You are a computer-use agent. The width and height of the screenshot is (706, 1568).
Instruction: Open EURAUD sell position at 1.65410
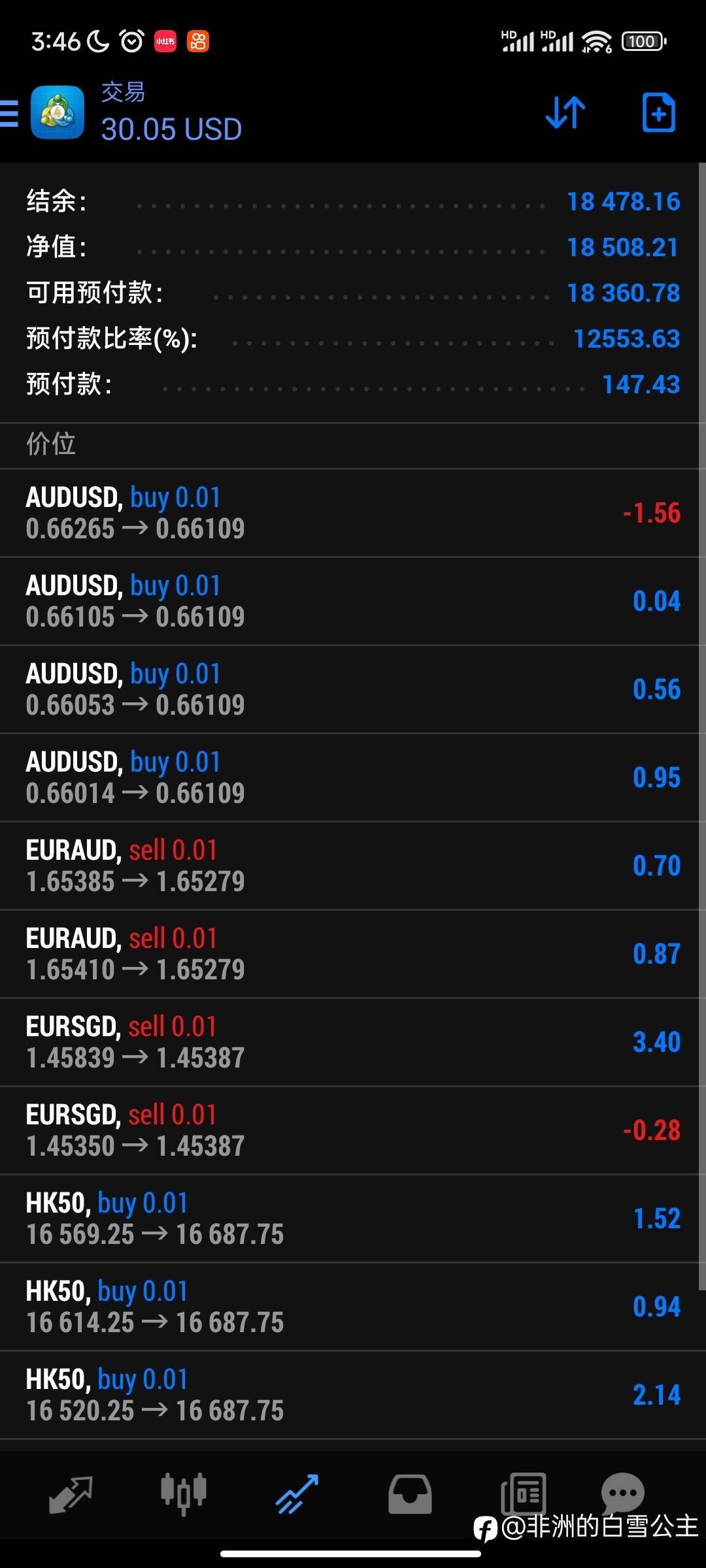tap(353, 954)
